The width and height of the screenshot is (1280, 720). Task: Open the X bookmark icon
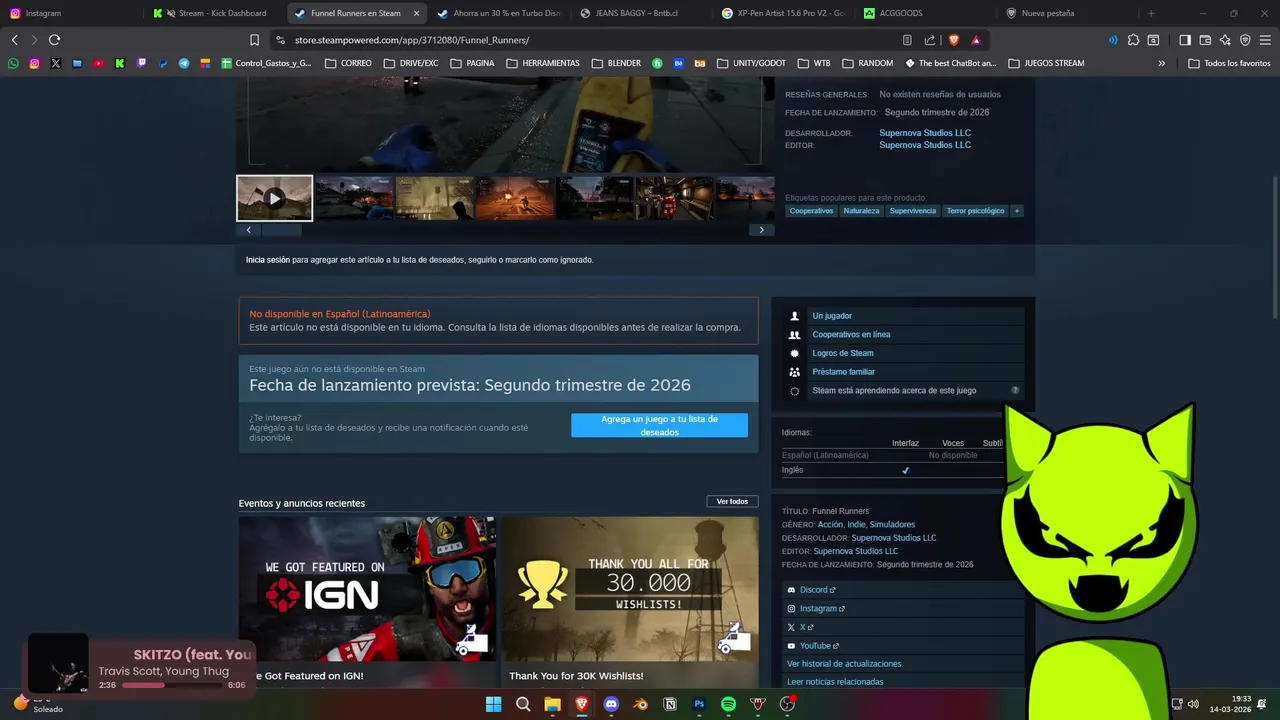tap(55, 63)
